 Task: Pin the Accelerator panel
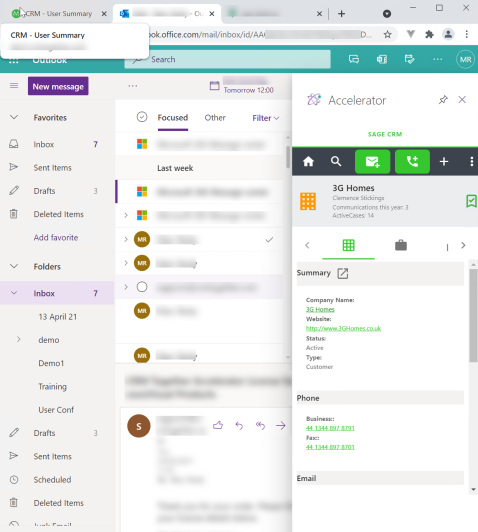[x=443, y=100]
